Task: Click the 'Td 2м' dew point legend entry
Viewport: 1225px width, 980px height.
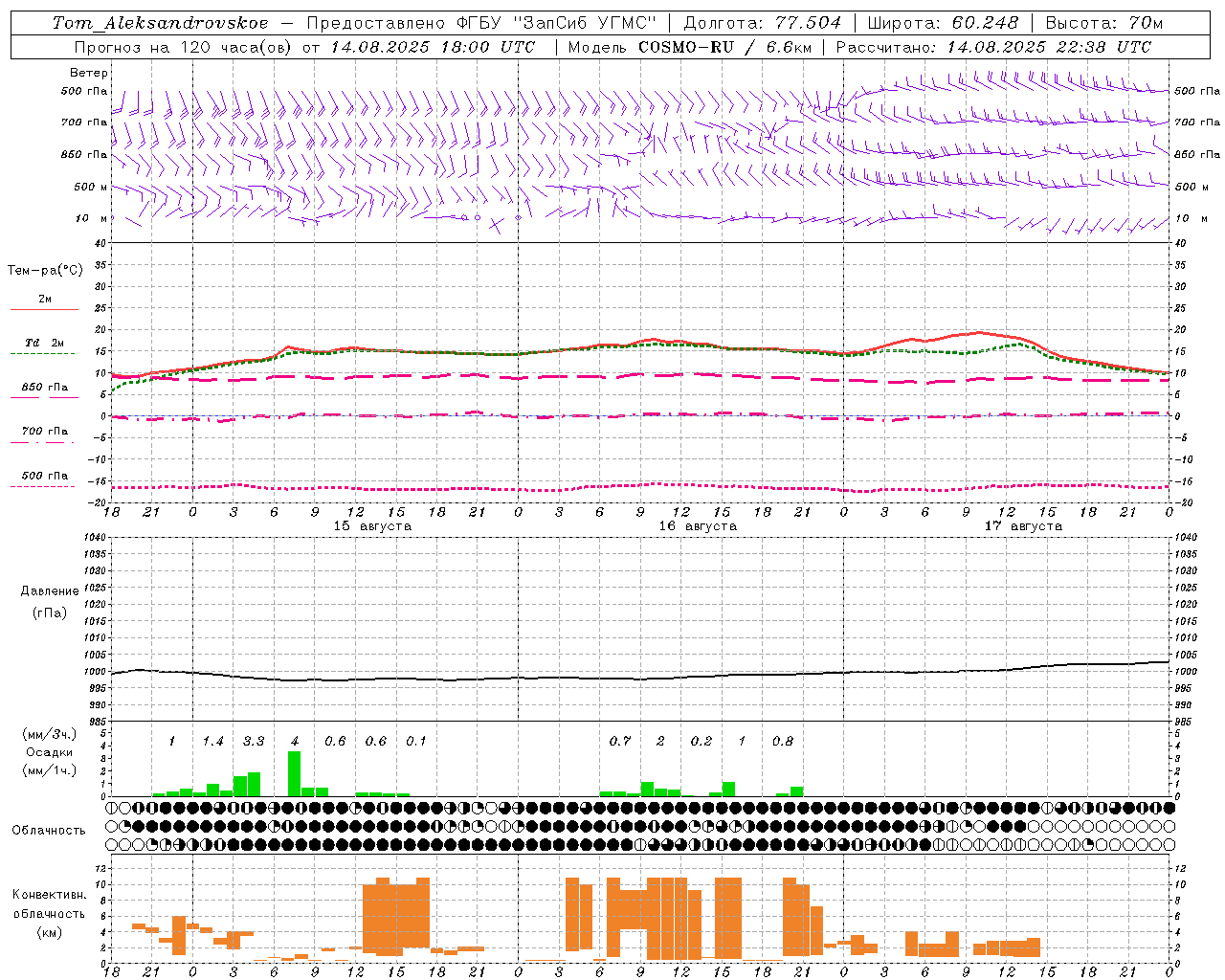Action: point(45,343)
